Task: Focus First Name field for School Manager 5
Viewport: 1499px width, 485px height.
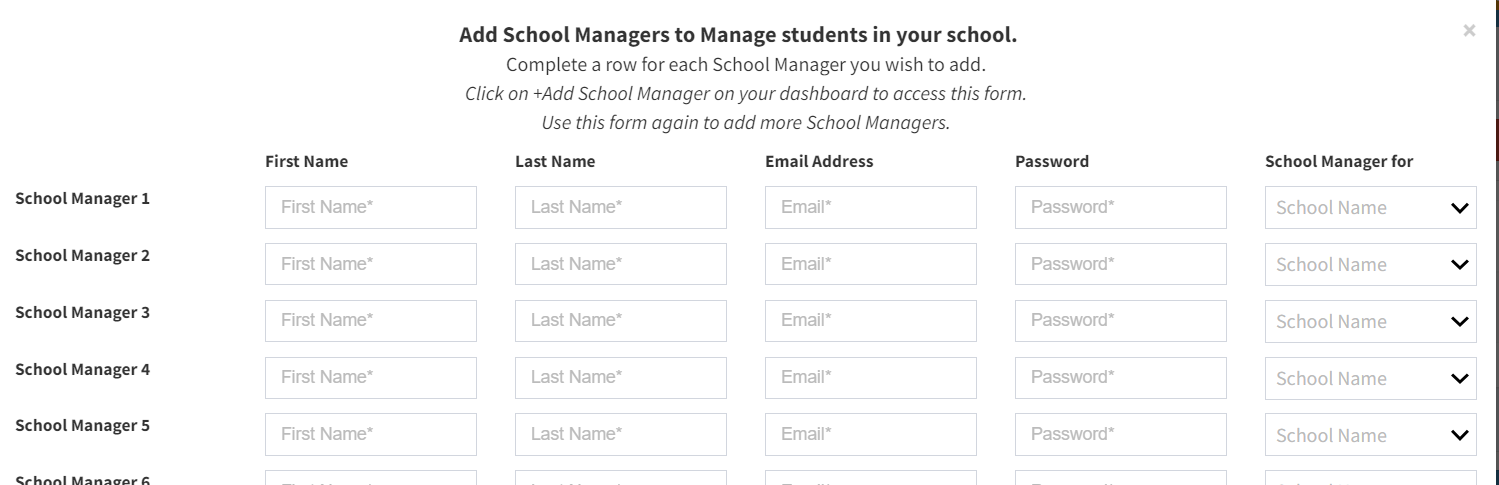Action: point(370,435)
